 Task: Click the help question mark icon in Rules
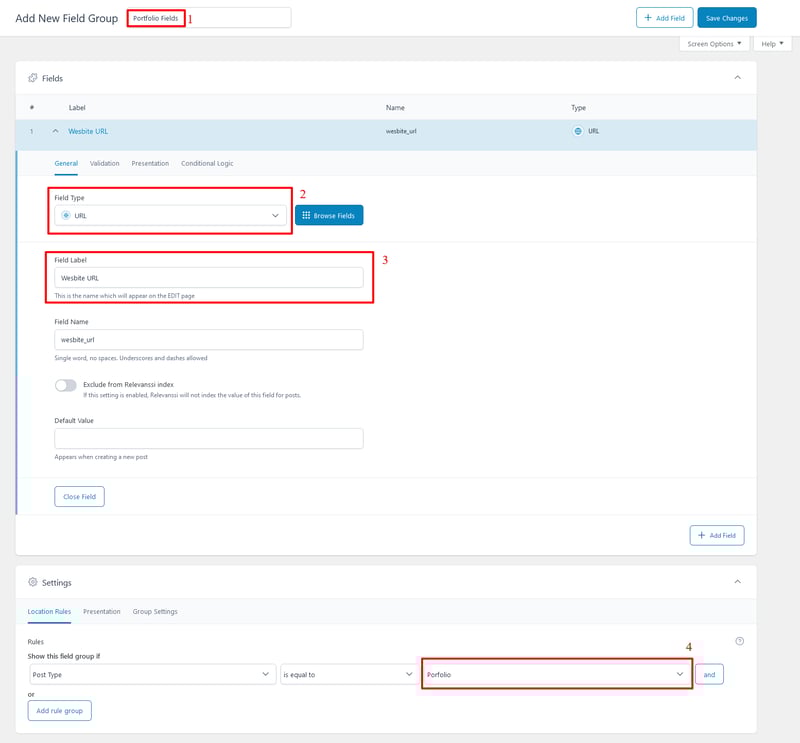click(739, 641)
